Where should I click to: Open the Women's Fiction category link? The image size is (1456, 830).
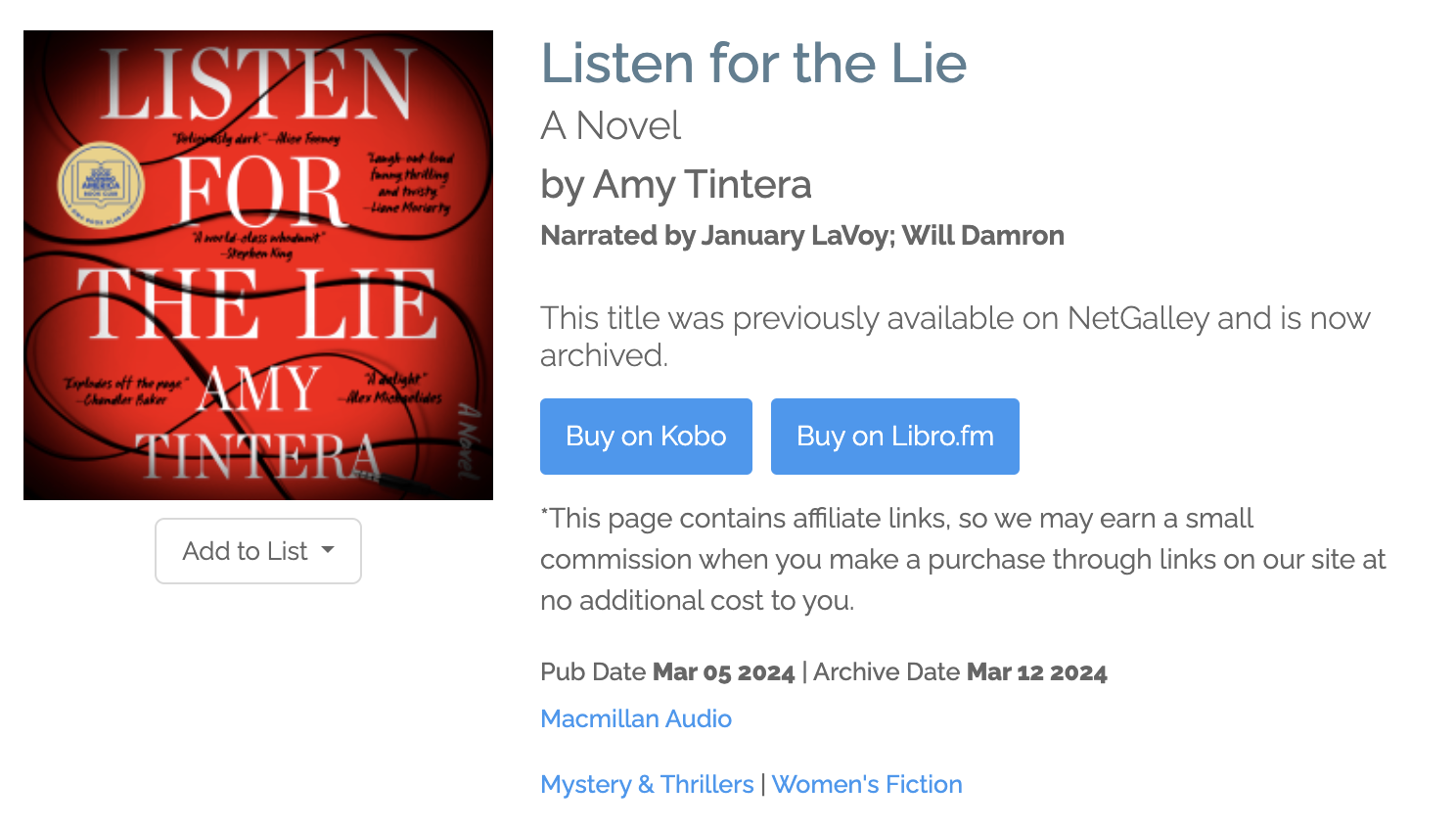click(867, 784)
